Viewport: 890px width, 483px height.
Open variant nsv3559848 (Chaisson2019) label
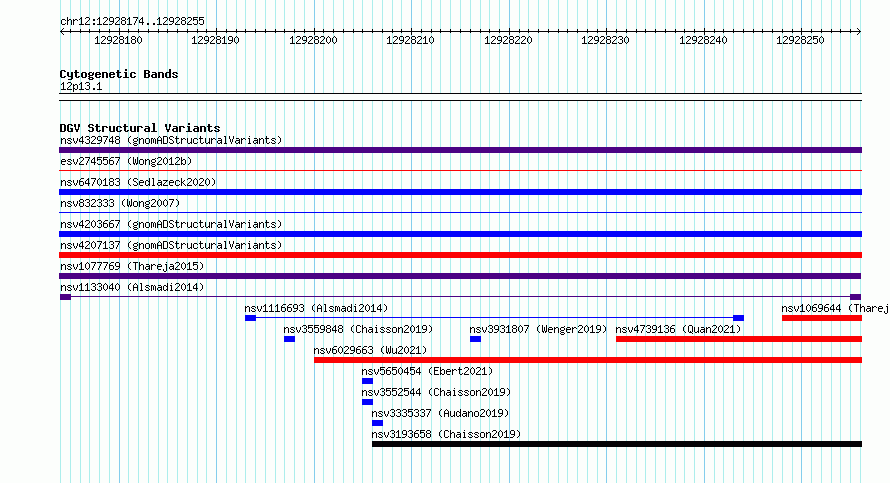[x=358, y=329]
